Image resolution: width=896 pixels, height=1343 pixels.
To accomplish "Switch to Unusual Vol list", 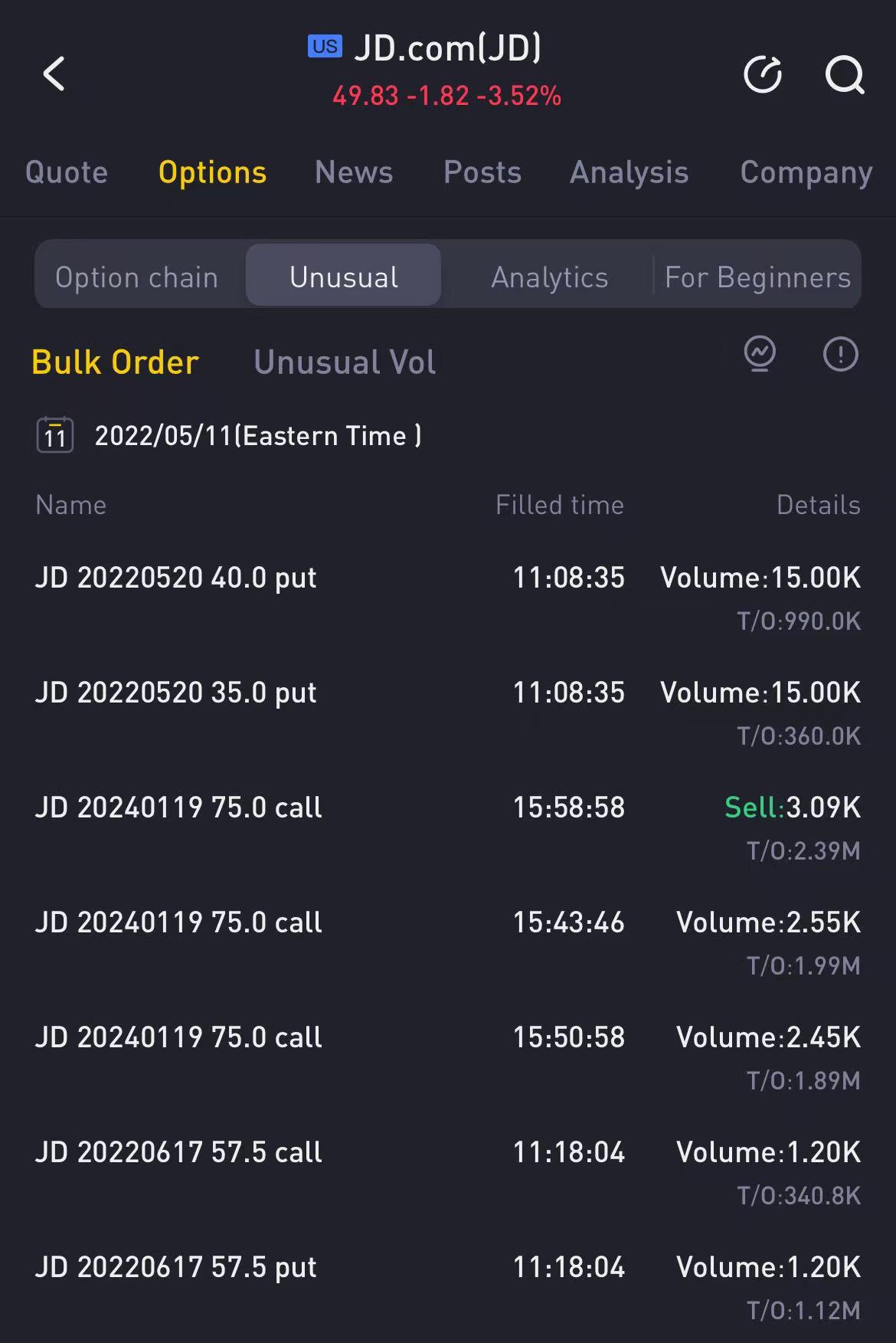I will [345, 362].
